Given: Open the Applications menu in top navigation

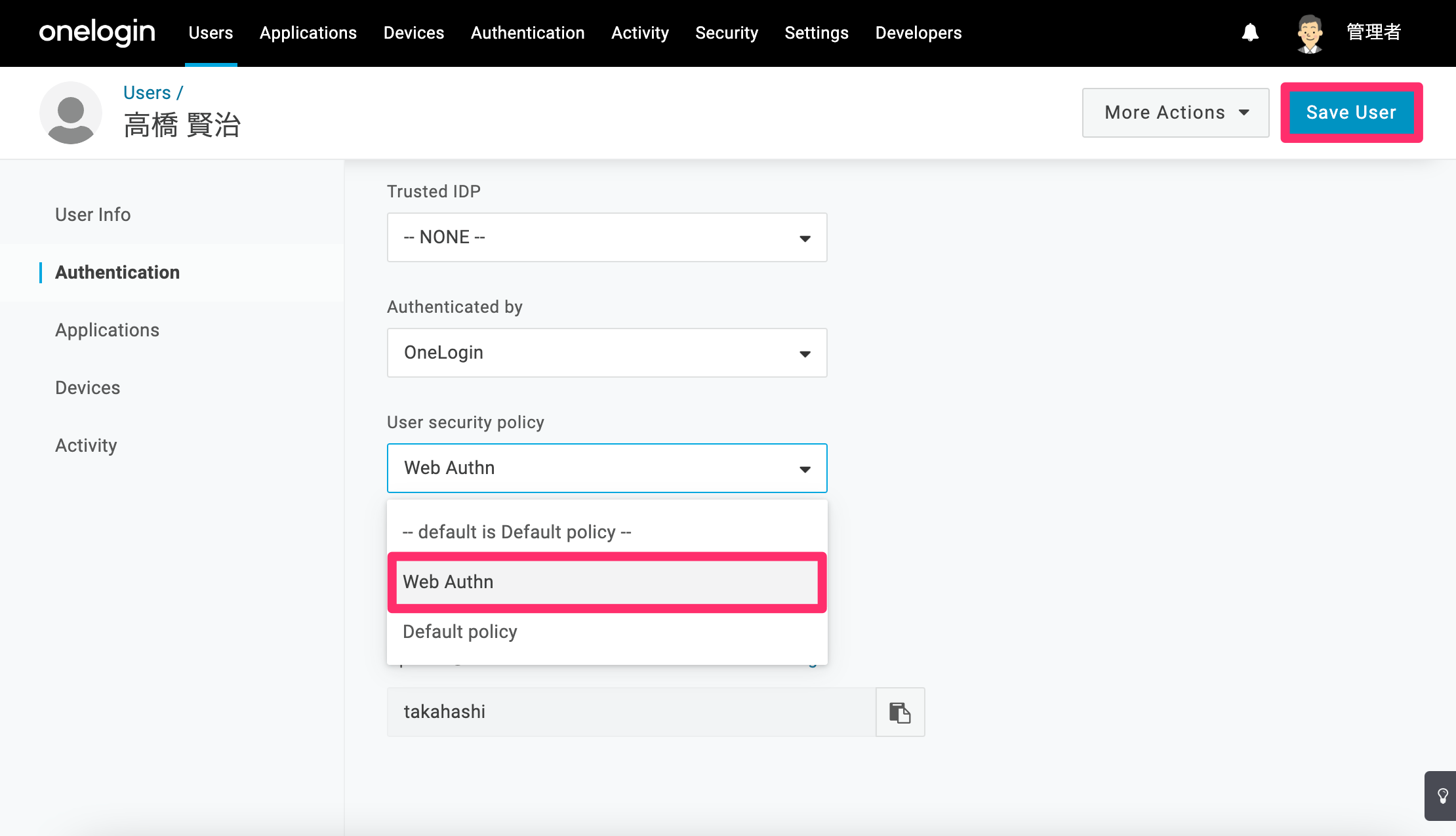Looking at the screenshot, I should [308, 33].
